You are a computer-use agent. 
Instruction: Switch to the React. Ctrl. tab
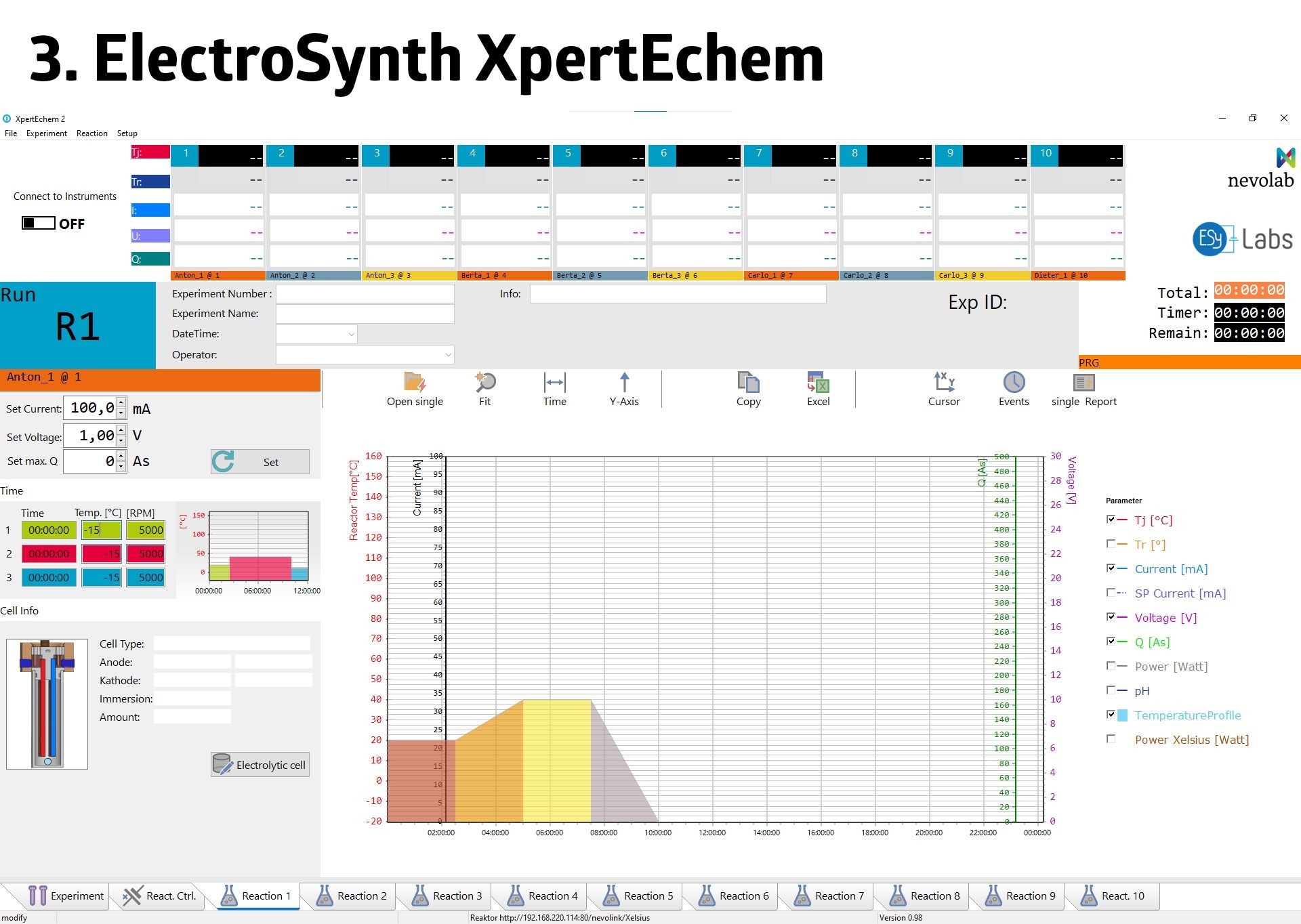coord(160,896)
